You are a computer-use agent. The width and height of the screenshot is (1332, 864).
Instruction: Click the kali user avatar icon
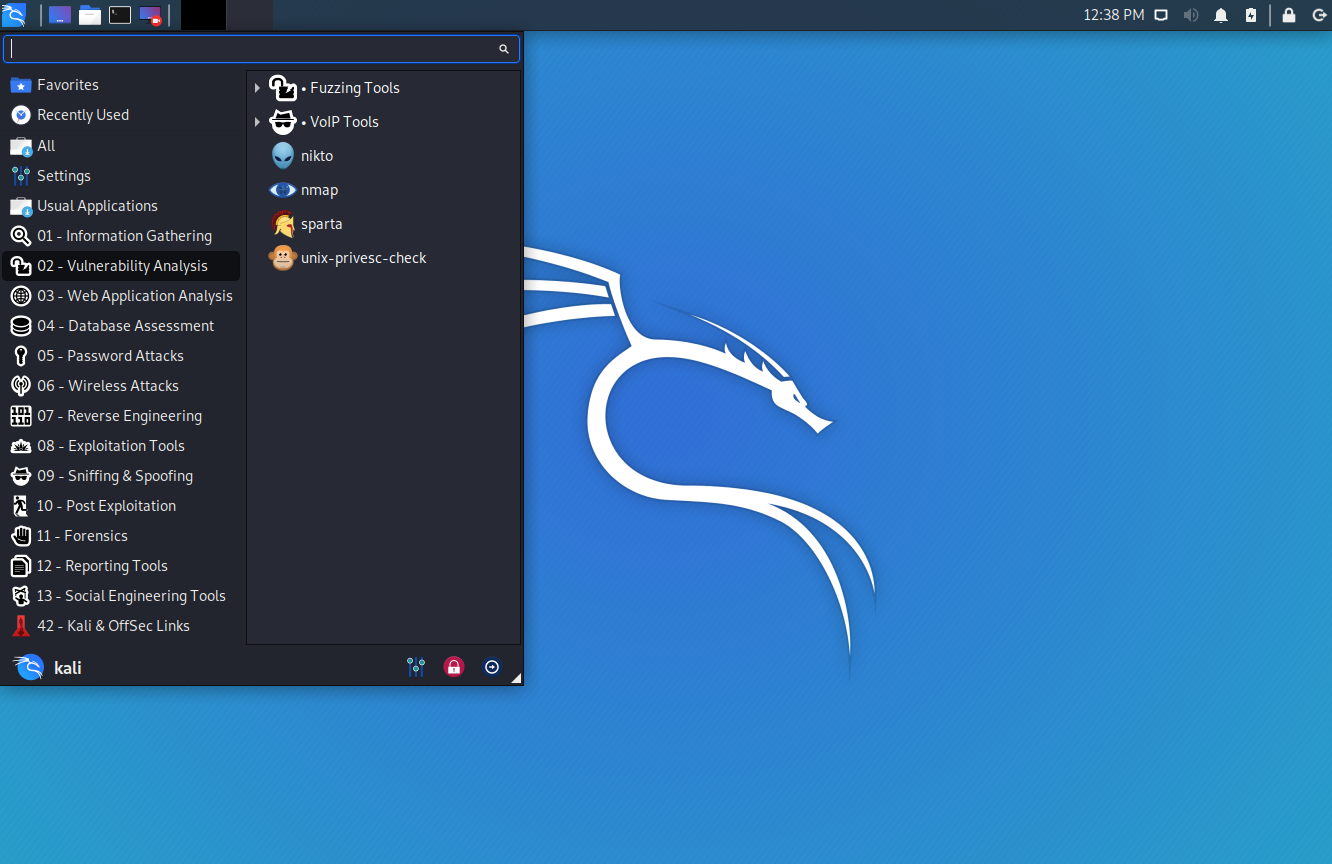point(30,667)
